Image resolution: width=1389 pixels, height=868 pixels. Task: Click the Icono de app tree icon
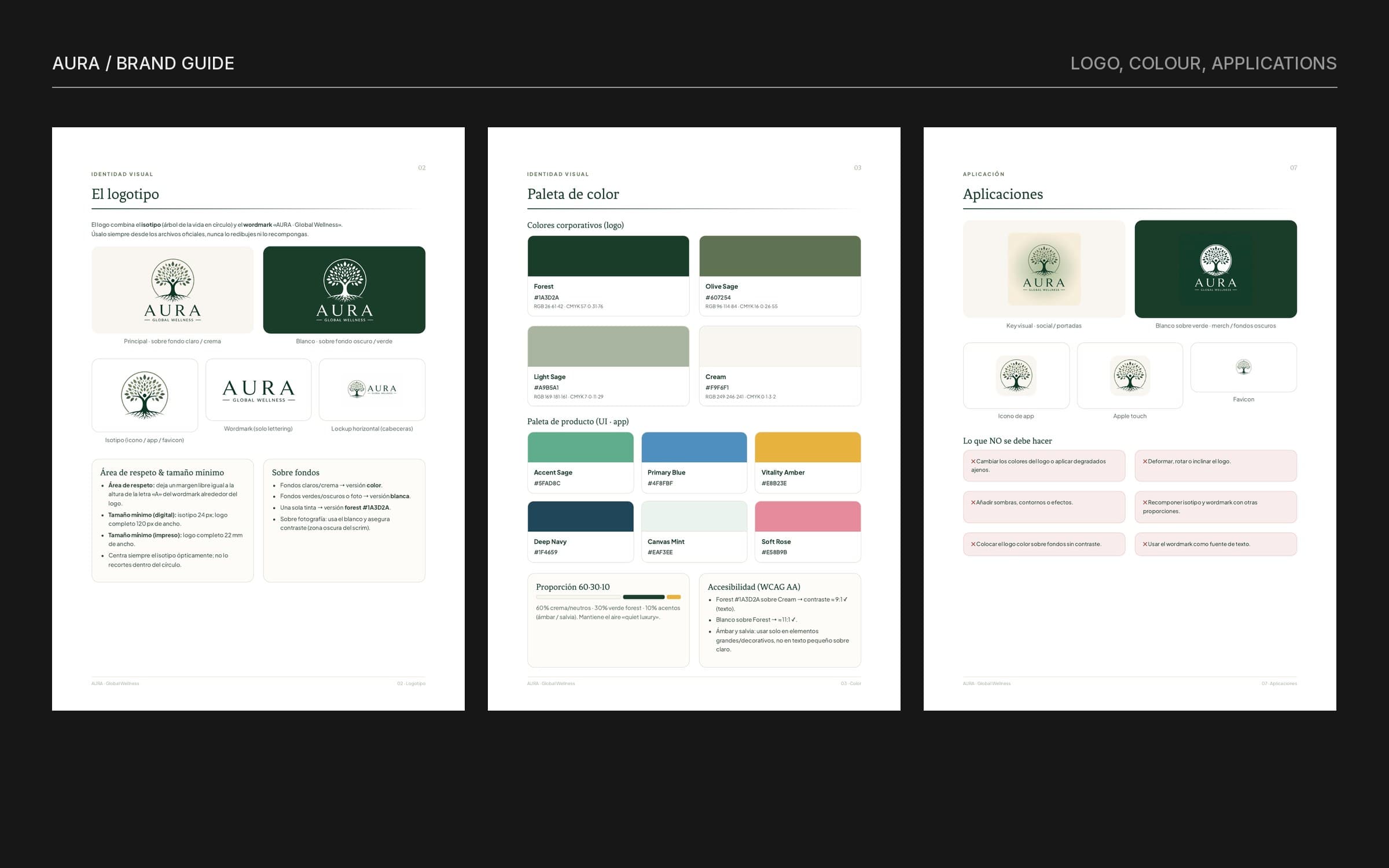point(1016,376)
